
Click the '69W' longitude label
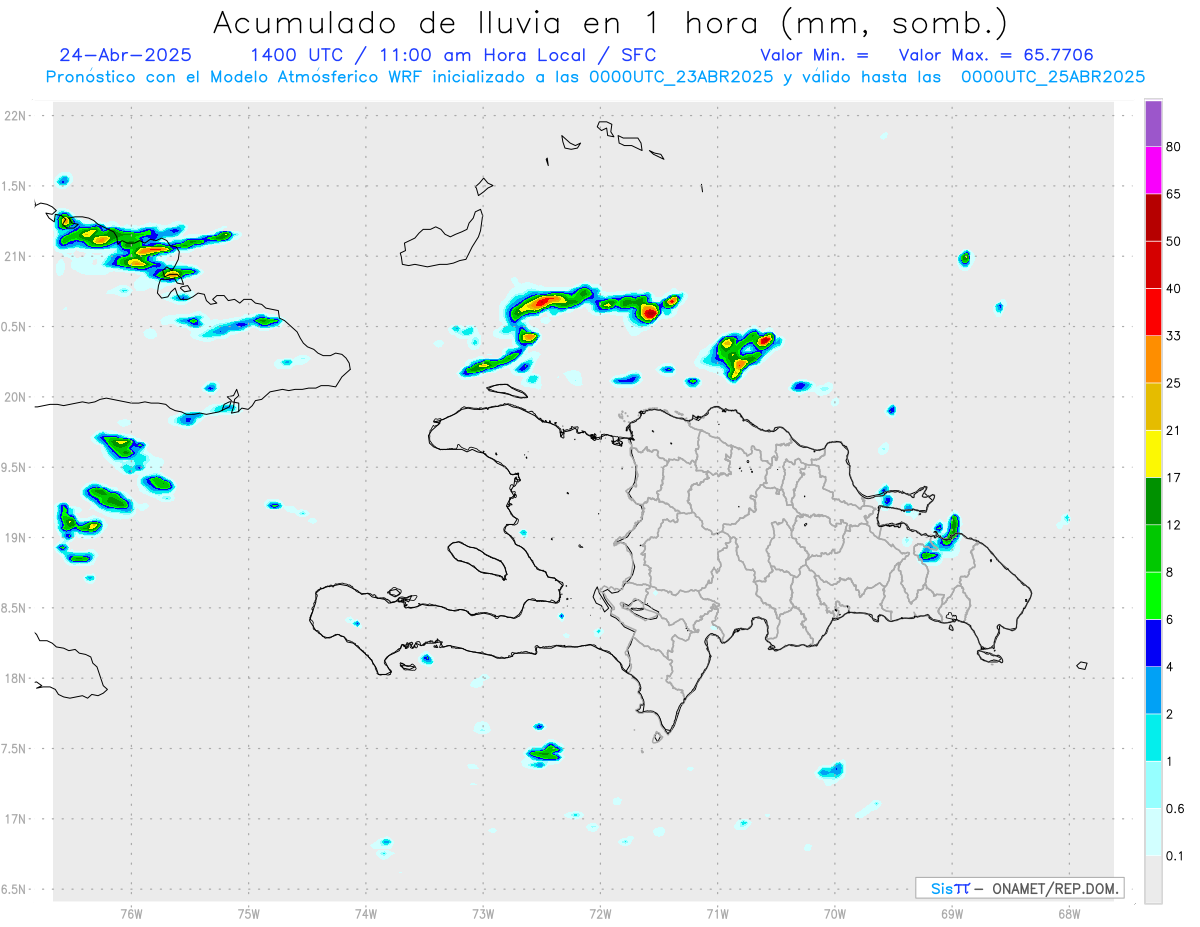click(x=952, y=913)
